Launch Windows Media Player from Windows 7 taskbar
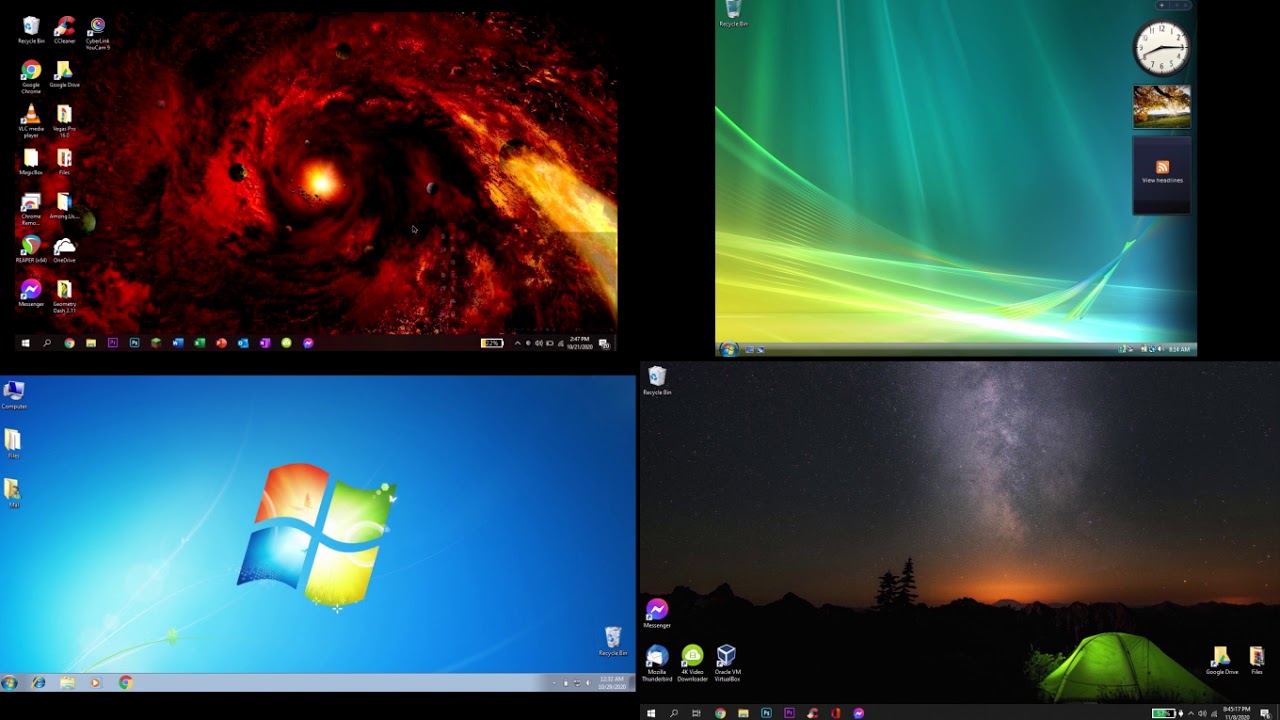This screenshot has width=1280, height=720. (x=95, y=683)
